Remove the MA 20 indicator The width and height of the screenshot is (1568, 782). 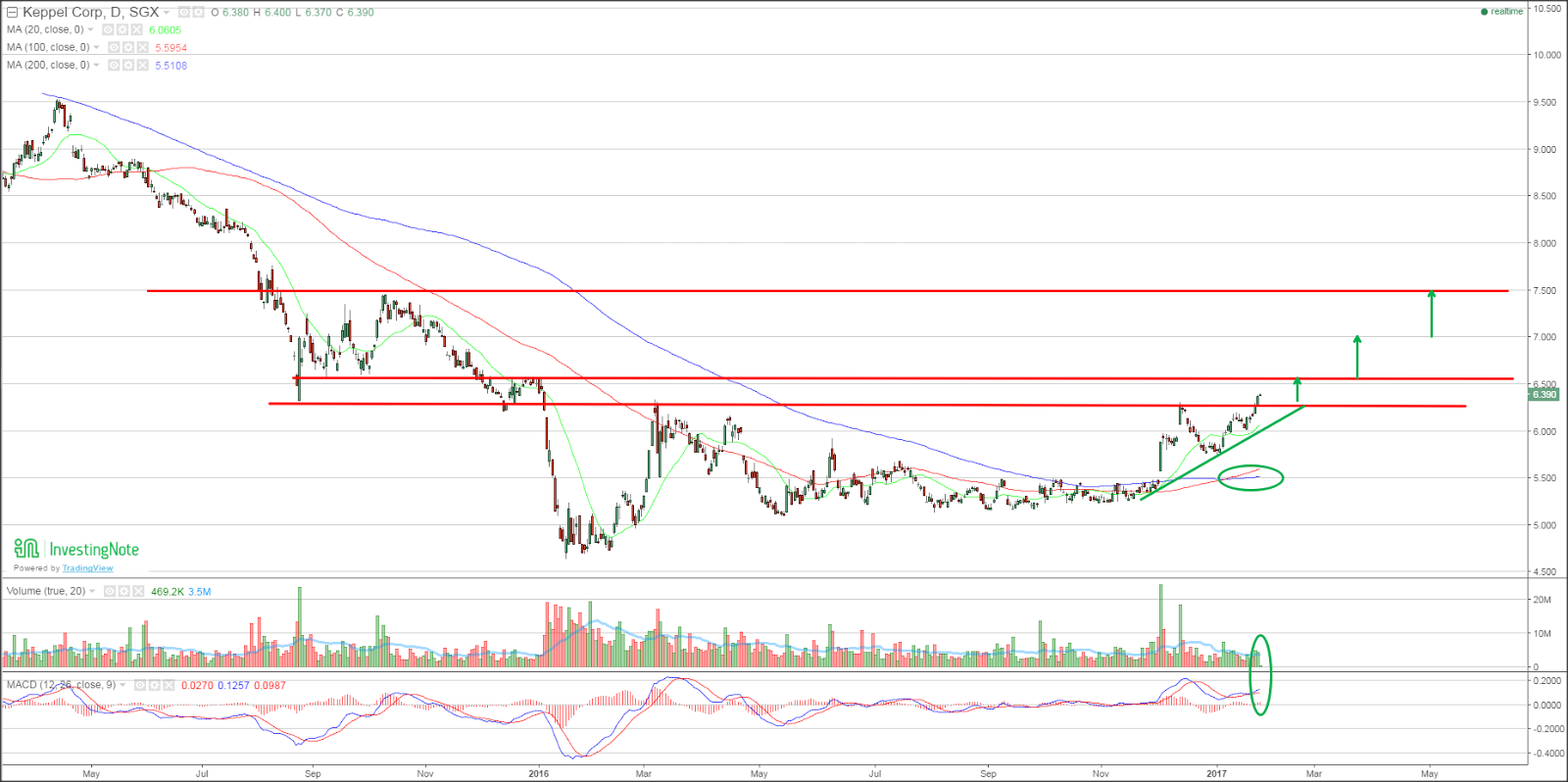click(x=137, y=30)
